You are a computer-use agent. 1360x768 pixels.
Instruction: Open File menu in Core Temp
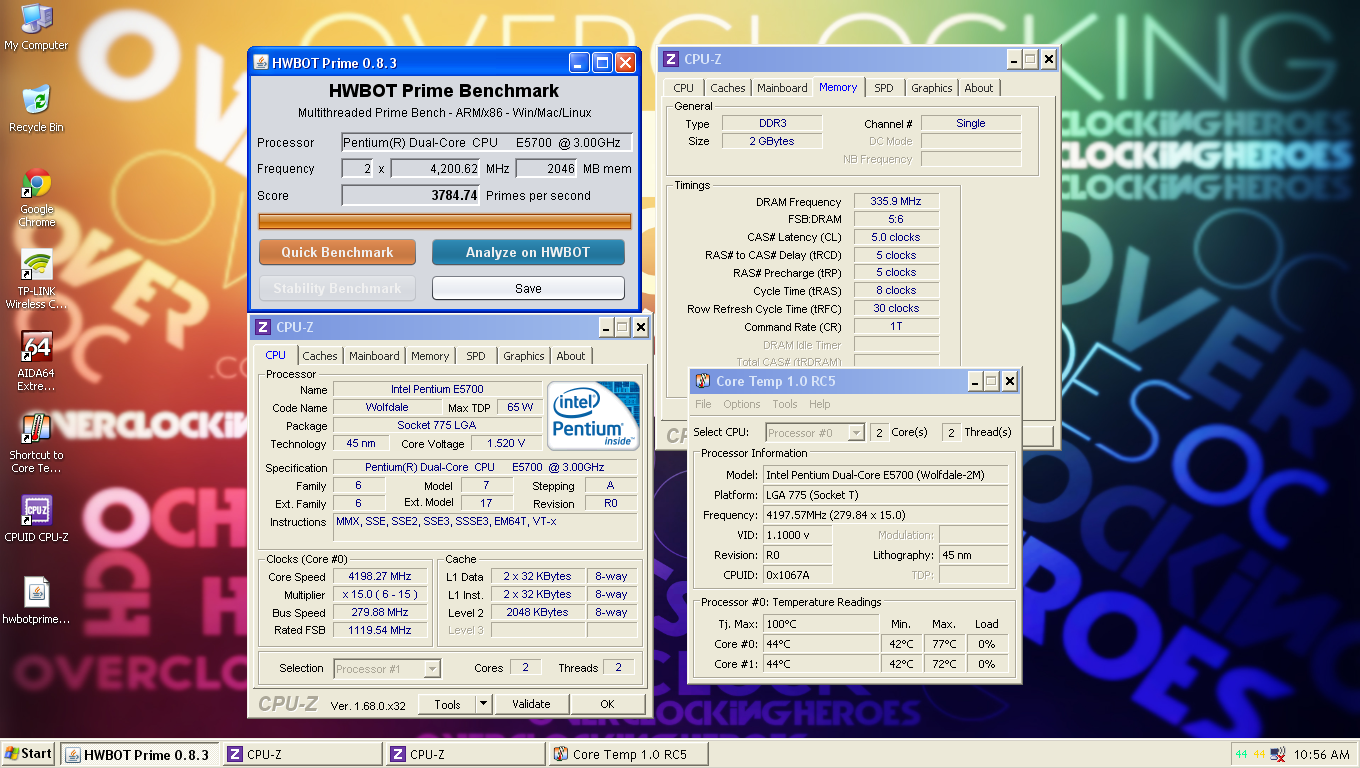point(703,404)
